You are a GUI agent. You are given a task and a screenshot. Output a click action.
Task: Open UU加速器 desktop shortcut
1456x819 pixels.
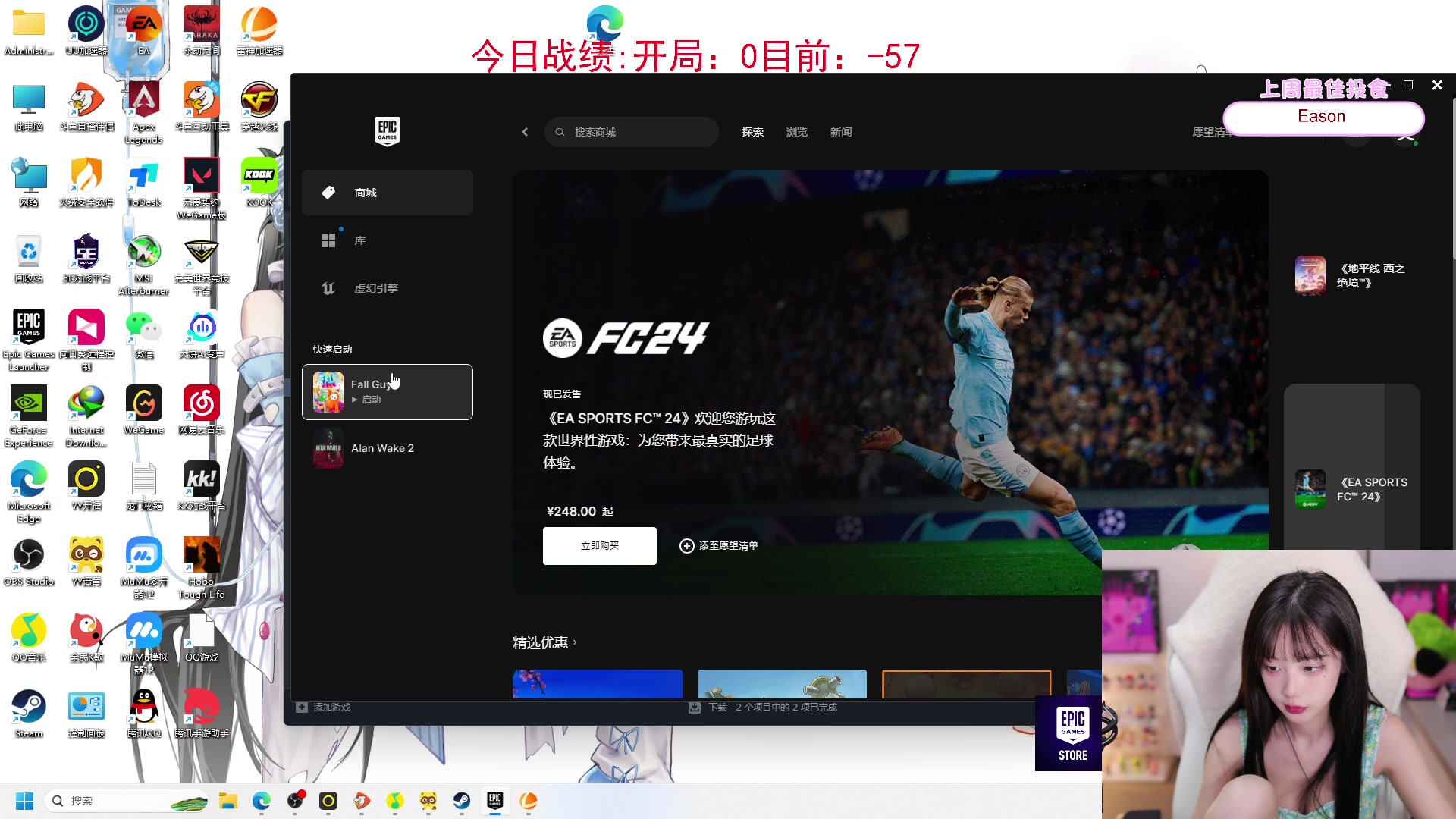tap(86, 32)
